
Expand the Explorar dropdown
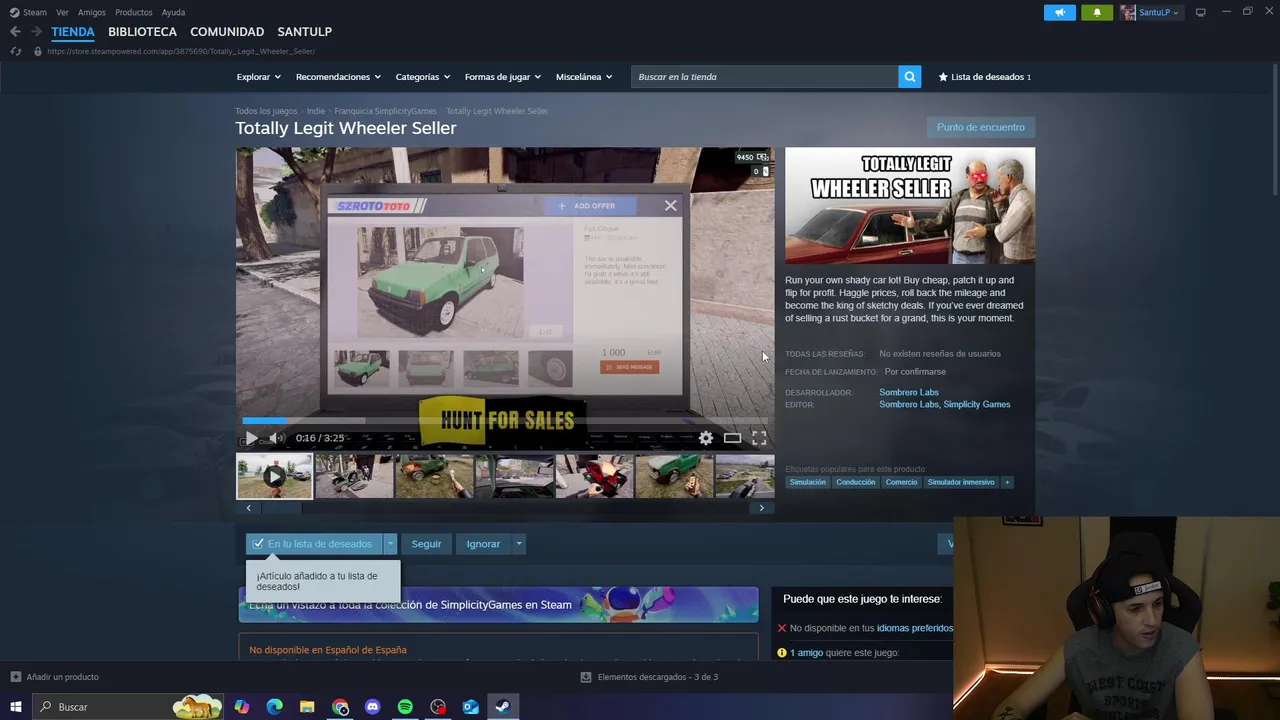(x=258, y=77)
